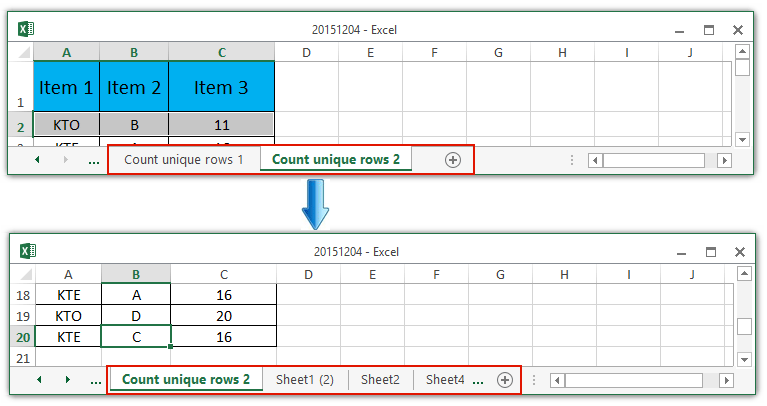Click the select-all corner in top window
The height and width of the screenshot is (406, 767).
(x=21, y=52)
